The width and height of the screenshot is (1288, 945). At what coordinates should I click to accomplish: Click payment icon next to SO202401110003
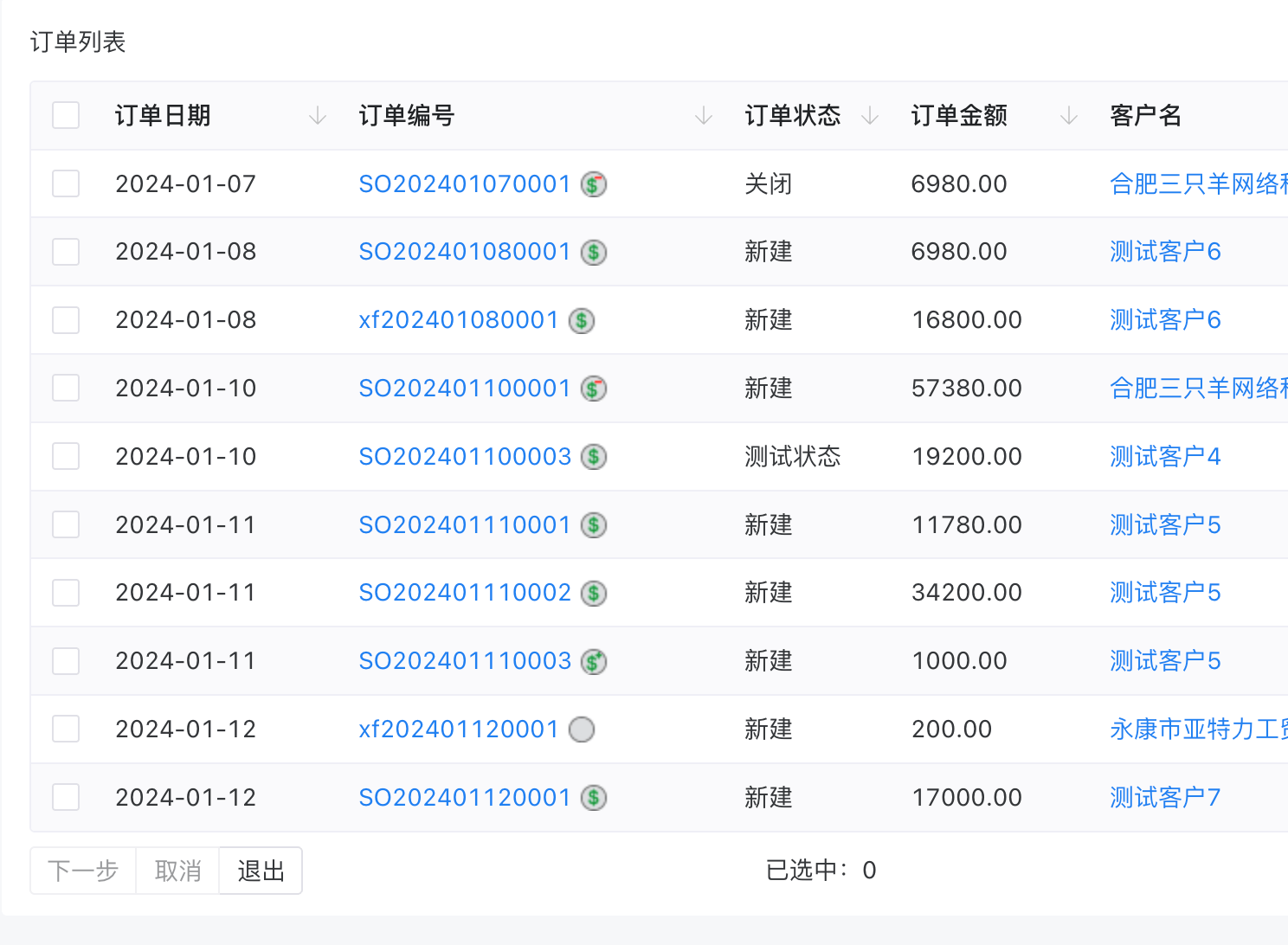593,662
